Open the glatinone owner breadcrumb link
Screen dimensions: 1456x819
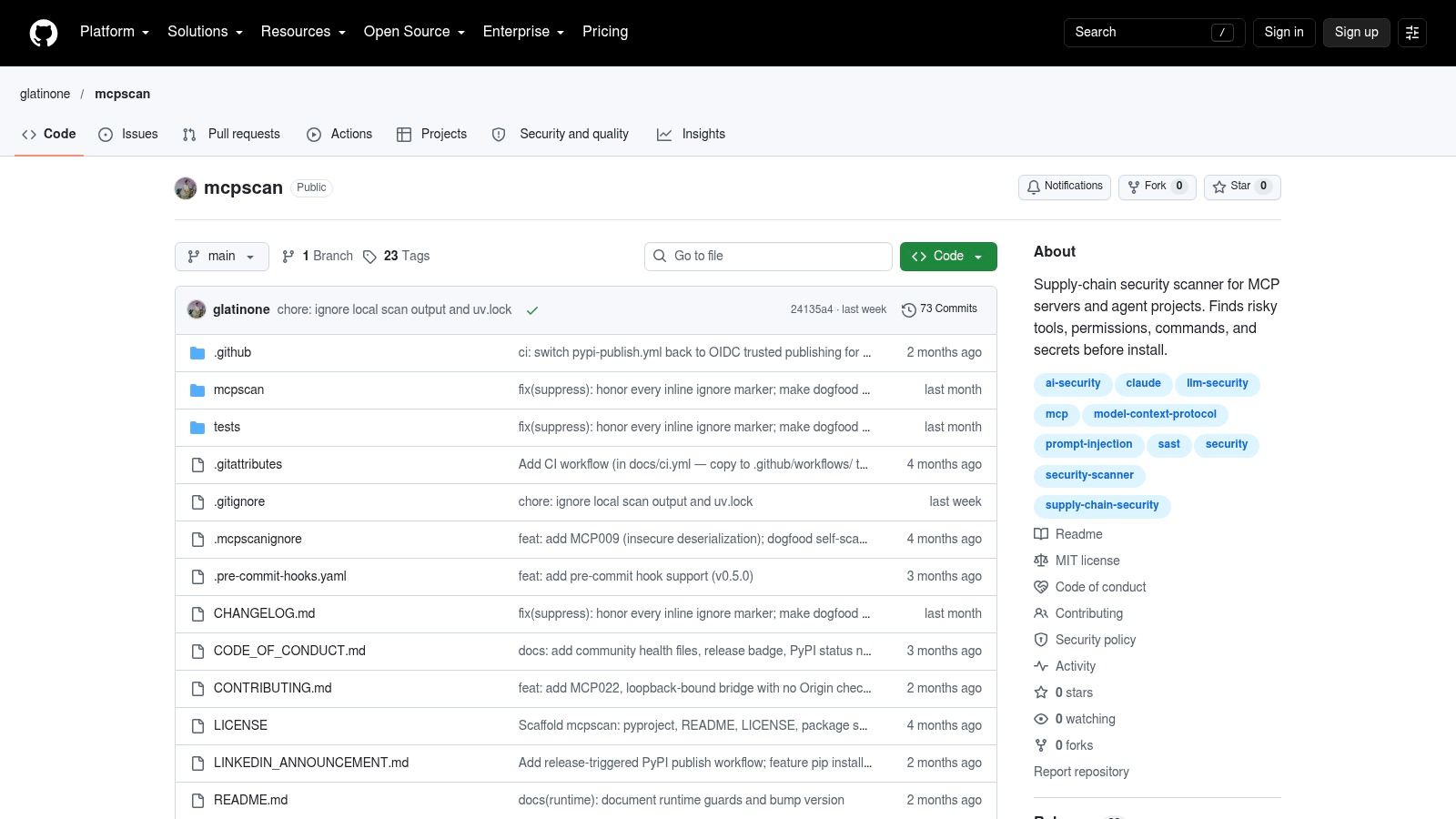[x=45, y=94]
